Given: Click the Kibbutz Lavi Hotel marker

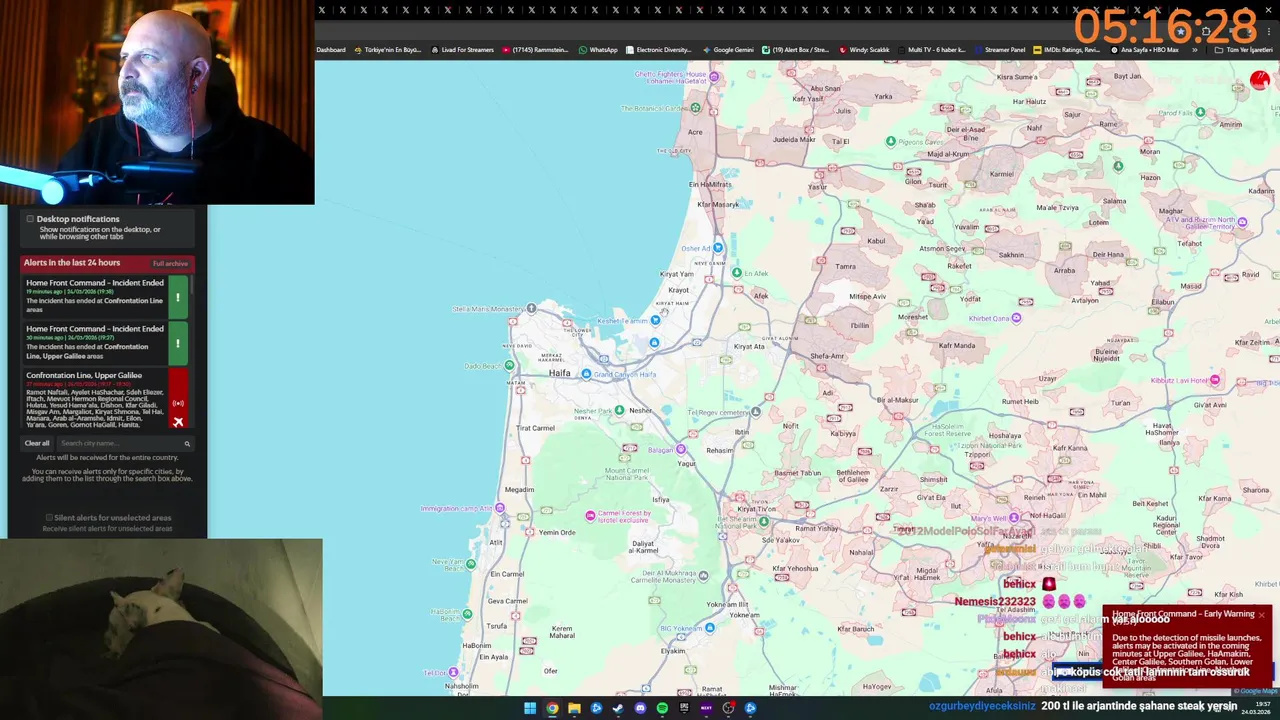Looking at the screenshot, I should 1215,380.
